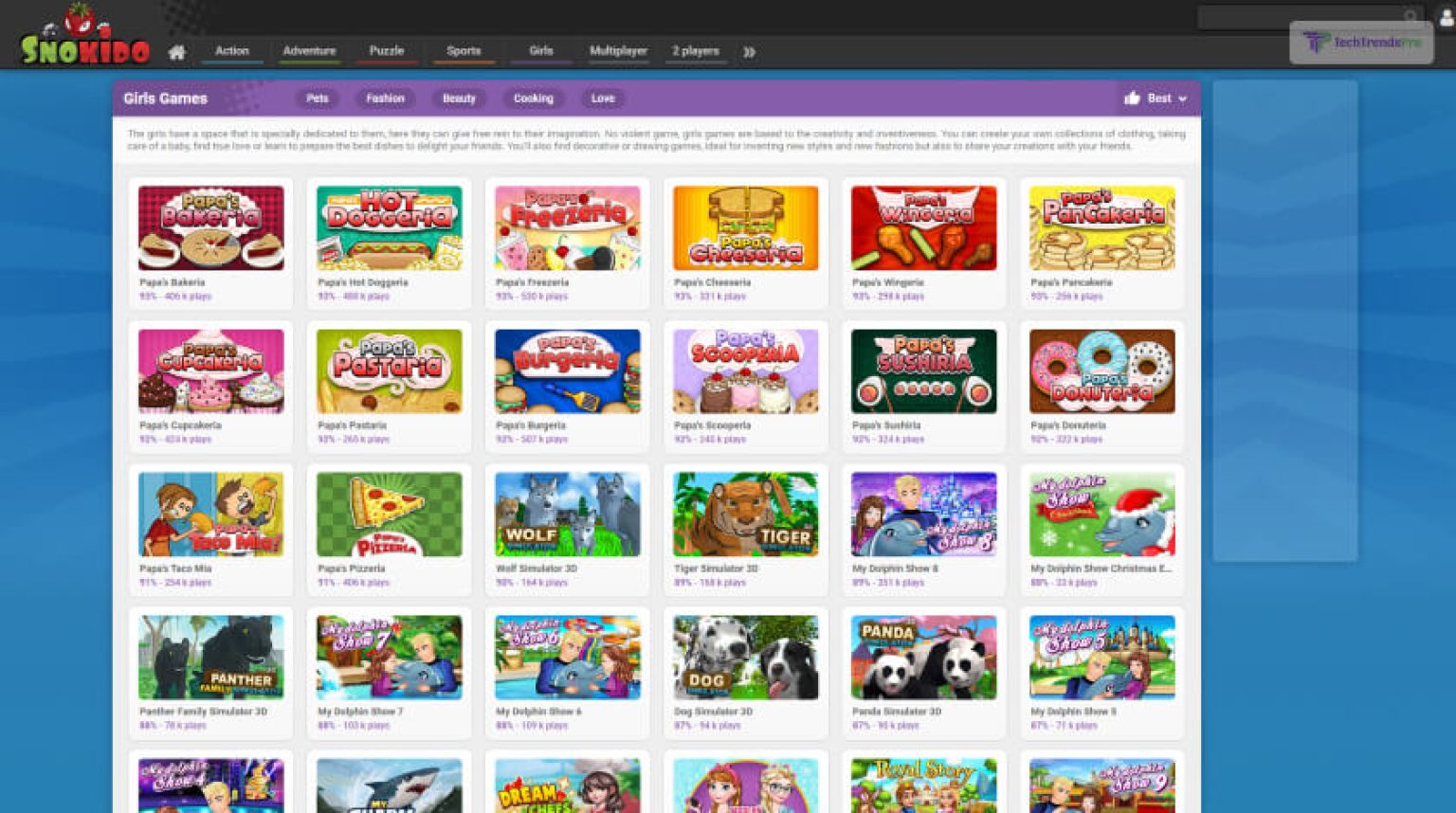Viewport: 1456px width, 813px height.
Task: Open the Action category
Action: [231, 51]
